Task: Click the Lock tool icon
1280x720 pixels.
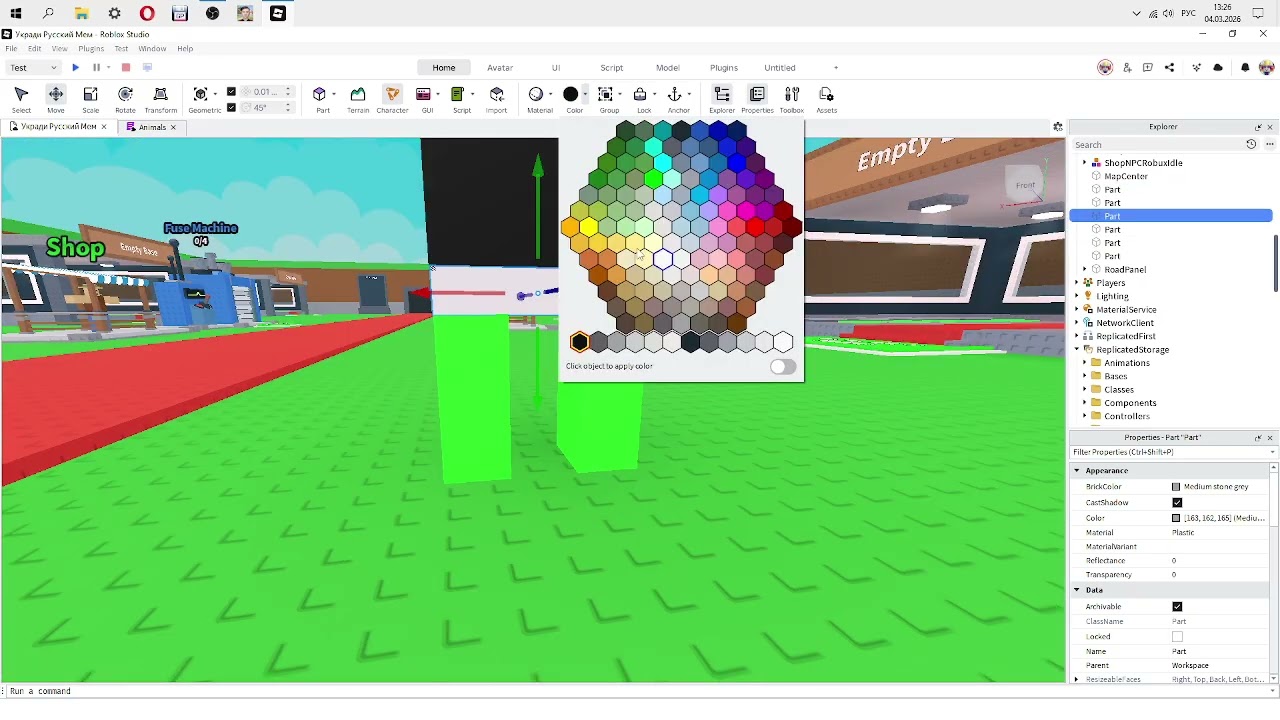Action: coord(640,94)
